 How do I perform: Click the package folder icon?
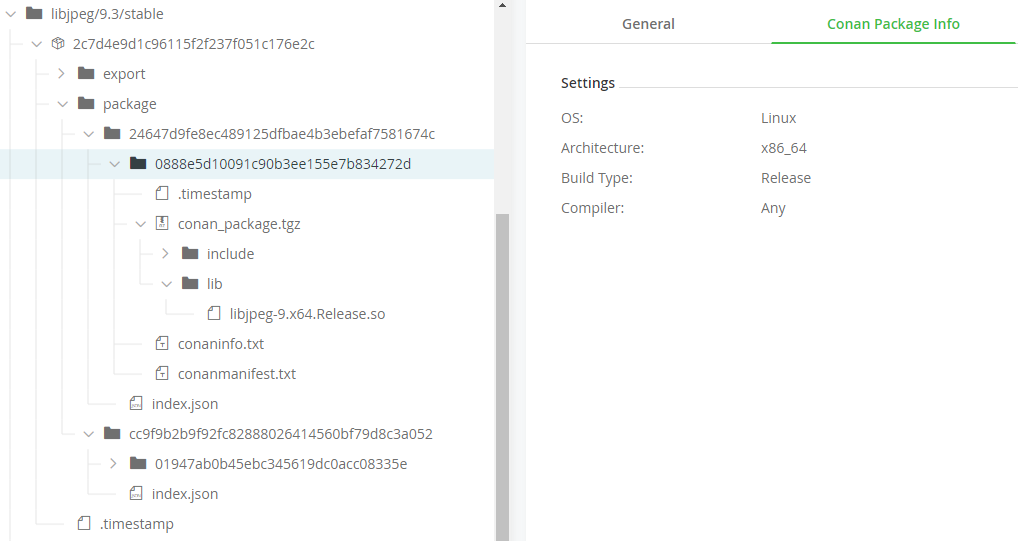86,103
